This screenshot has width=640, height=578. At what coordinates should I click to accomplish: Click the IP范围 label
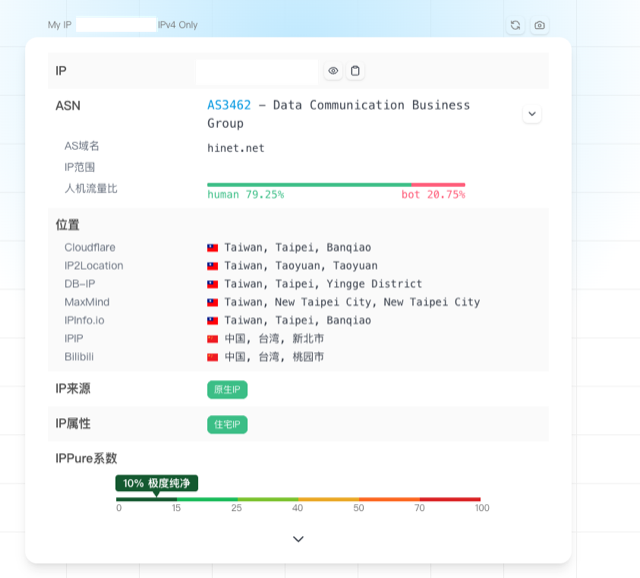tap(80, 167)
